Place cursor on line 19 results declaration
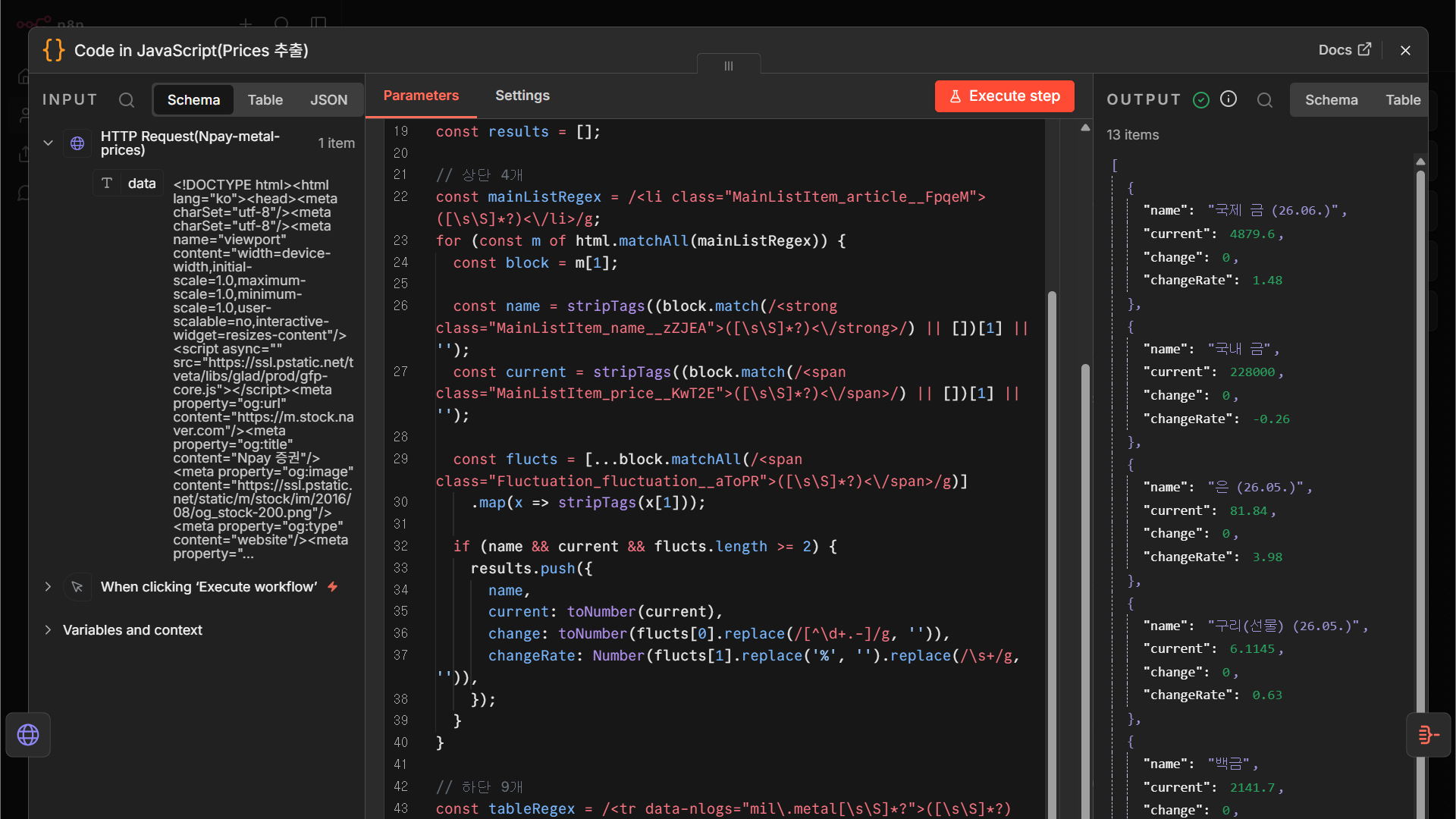The width and height of the screenshot is (1456, 819). coord(518,132)
